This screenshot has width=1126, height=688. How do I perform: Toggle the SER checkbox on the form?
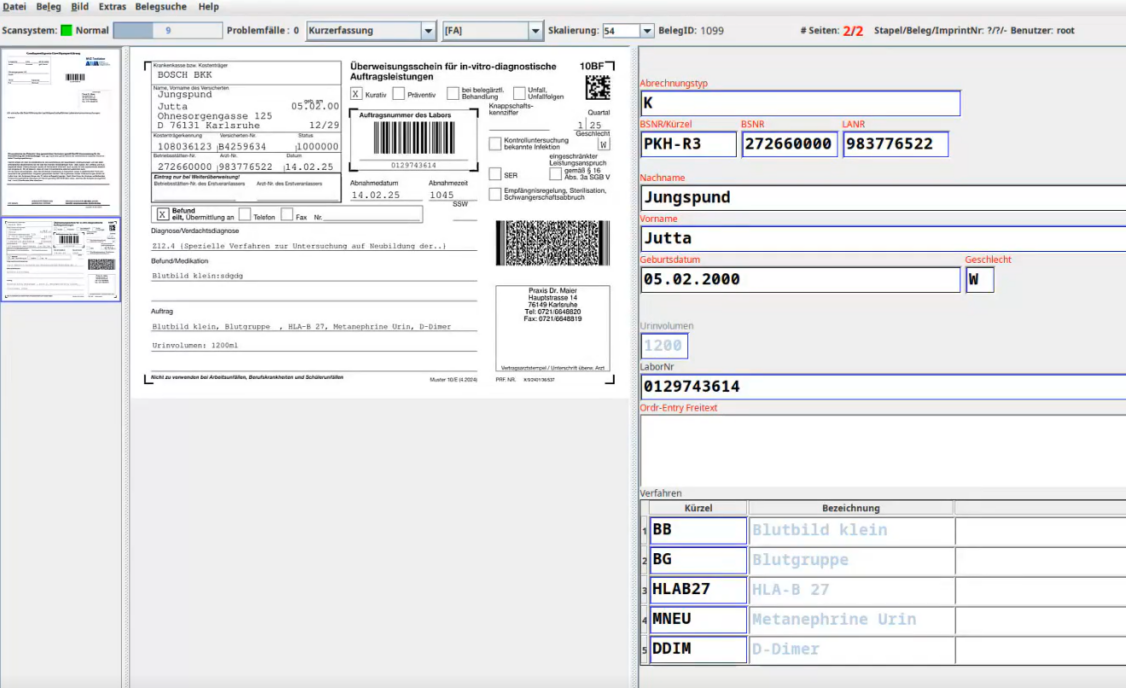tap(495, 174)
